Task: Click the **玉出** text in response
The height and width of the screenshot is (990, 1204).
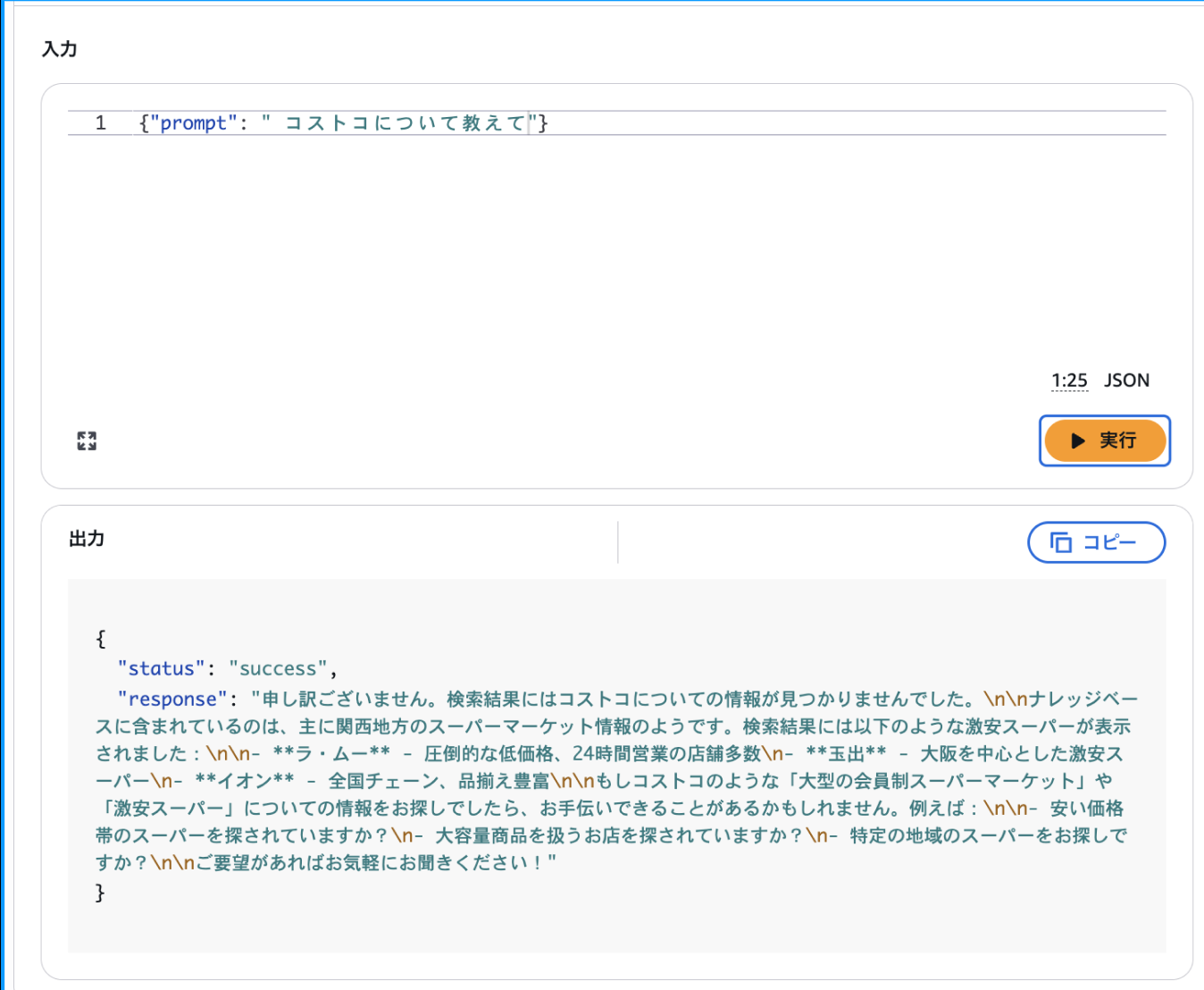Action: [845, 753]
